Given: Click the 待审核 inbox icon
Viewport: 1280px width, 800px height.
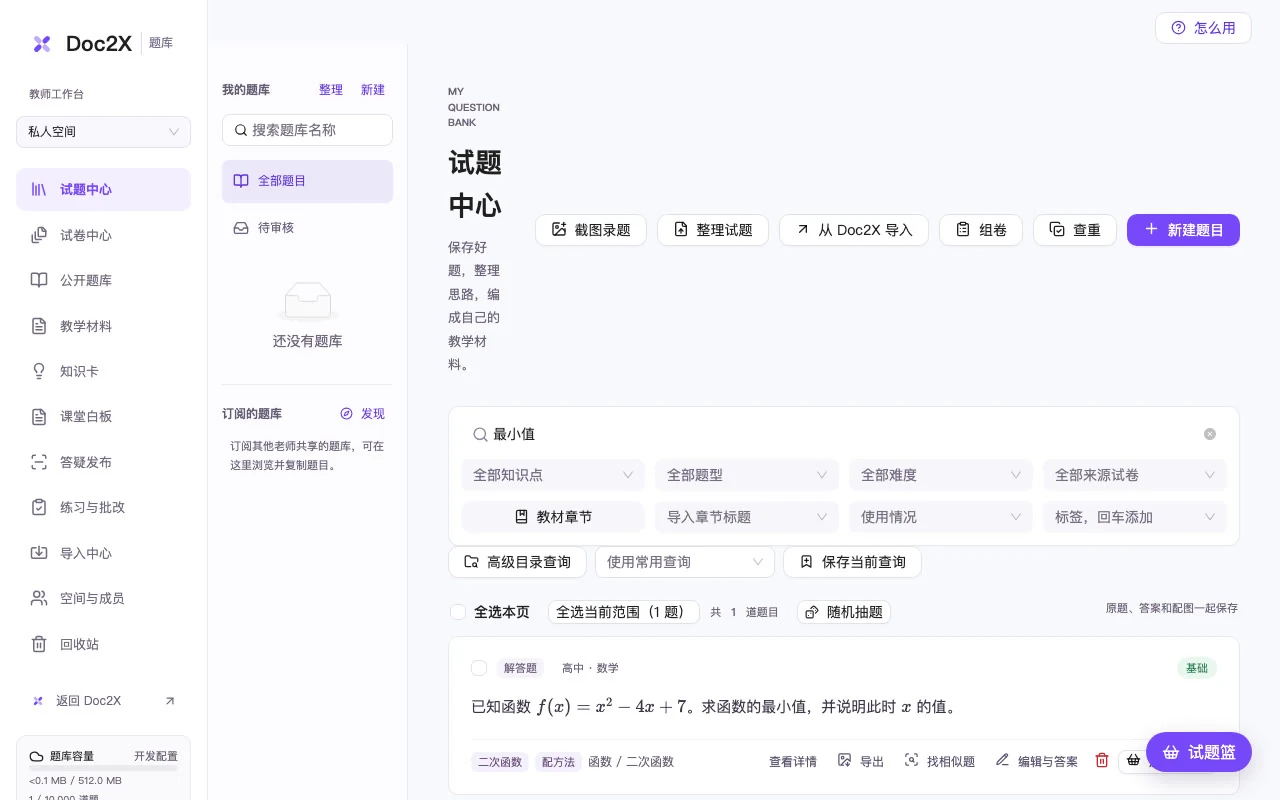Looking at the screenshot, I should coord(241,228).
